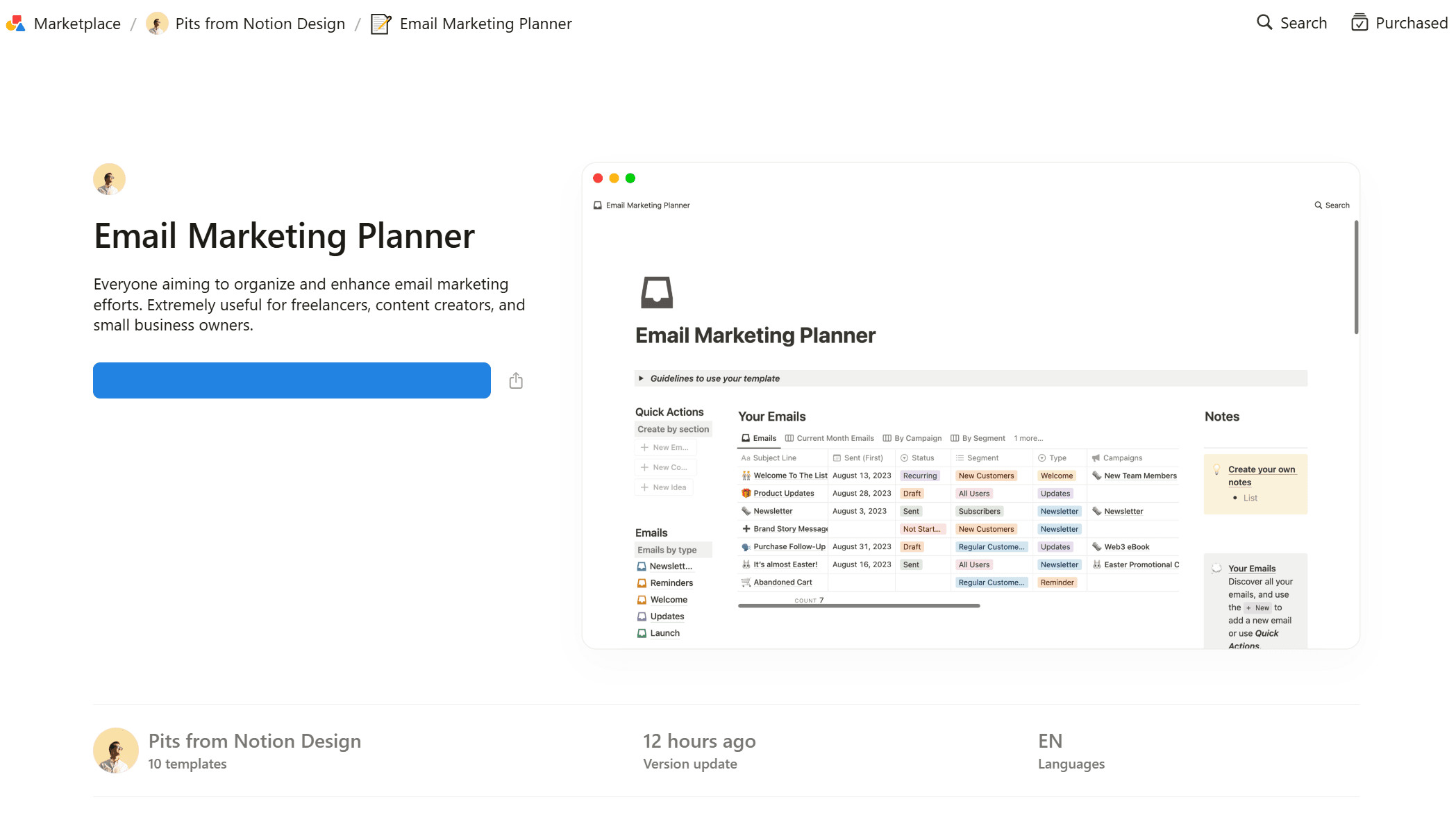Select the Emails by type tab
The width and height of the screenshot is (1456, 822).
pyautogui.click(x=673, y=550)
